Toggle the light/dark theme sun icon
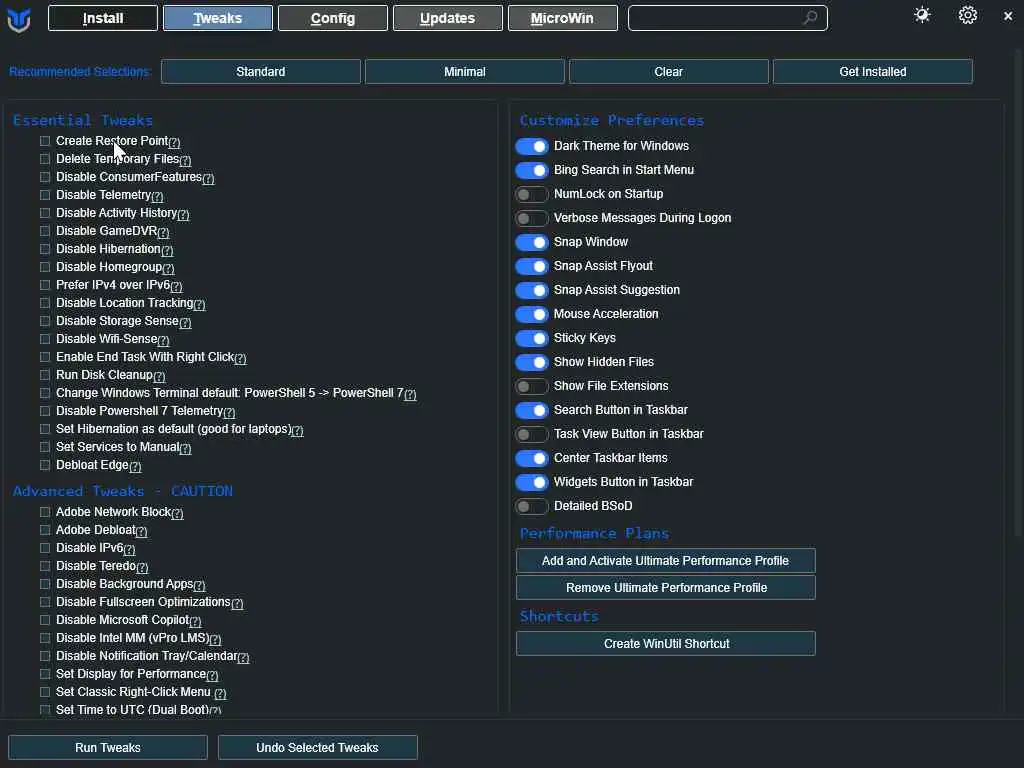1024x768 pixels. point(922,16)
